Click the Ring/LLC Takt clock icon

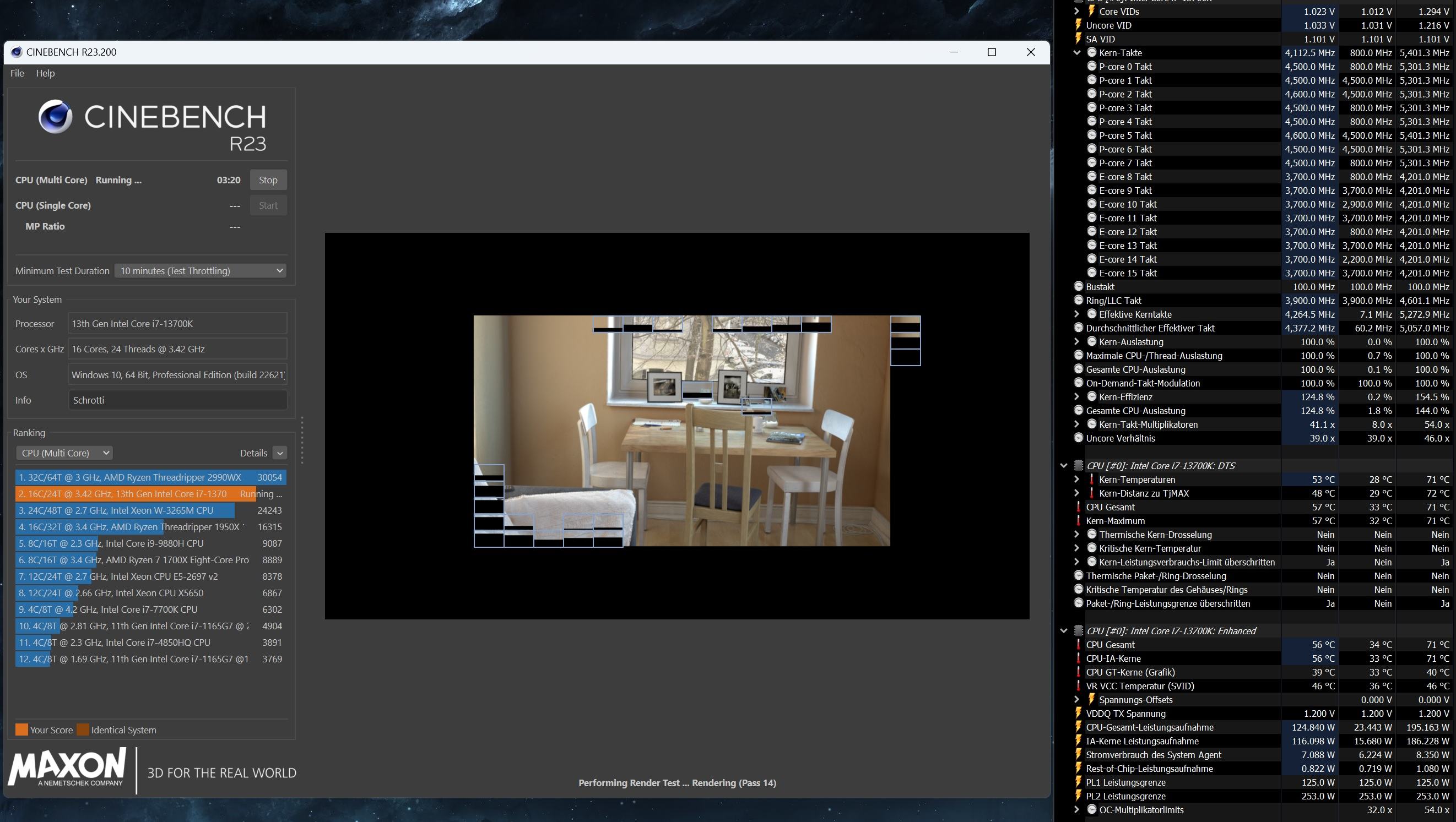[1079, 301]
